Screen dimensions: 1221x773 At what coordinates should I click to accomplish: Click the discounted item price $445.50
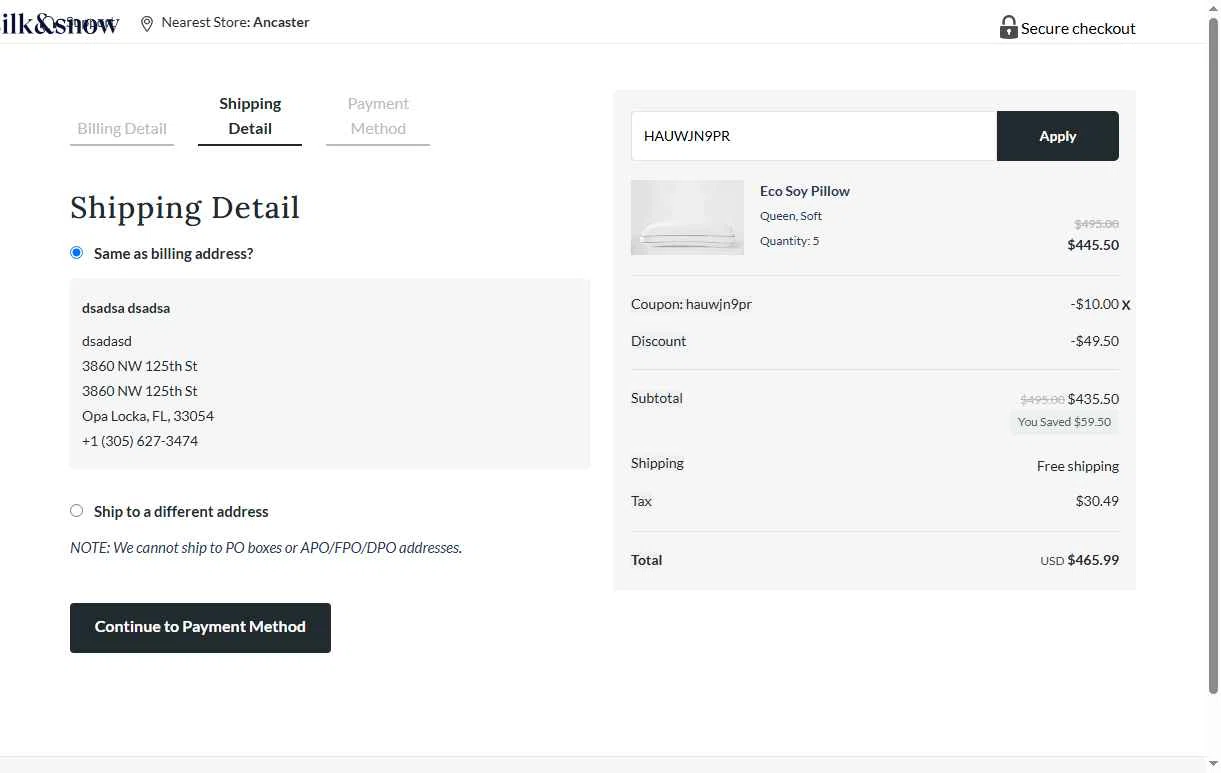click(1093, 245)
